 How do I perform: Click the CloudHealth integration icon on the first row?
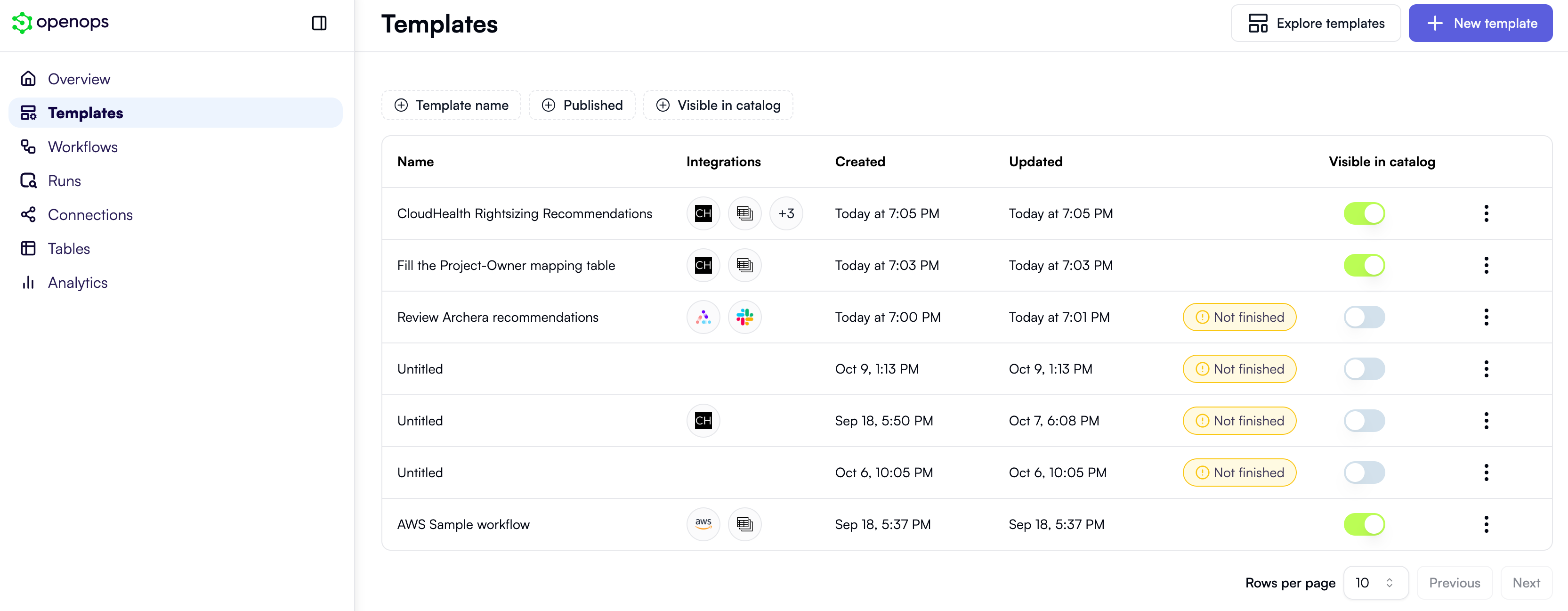point(703,213)
